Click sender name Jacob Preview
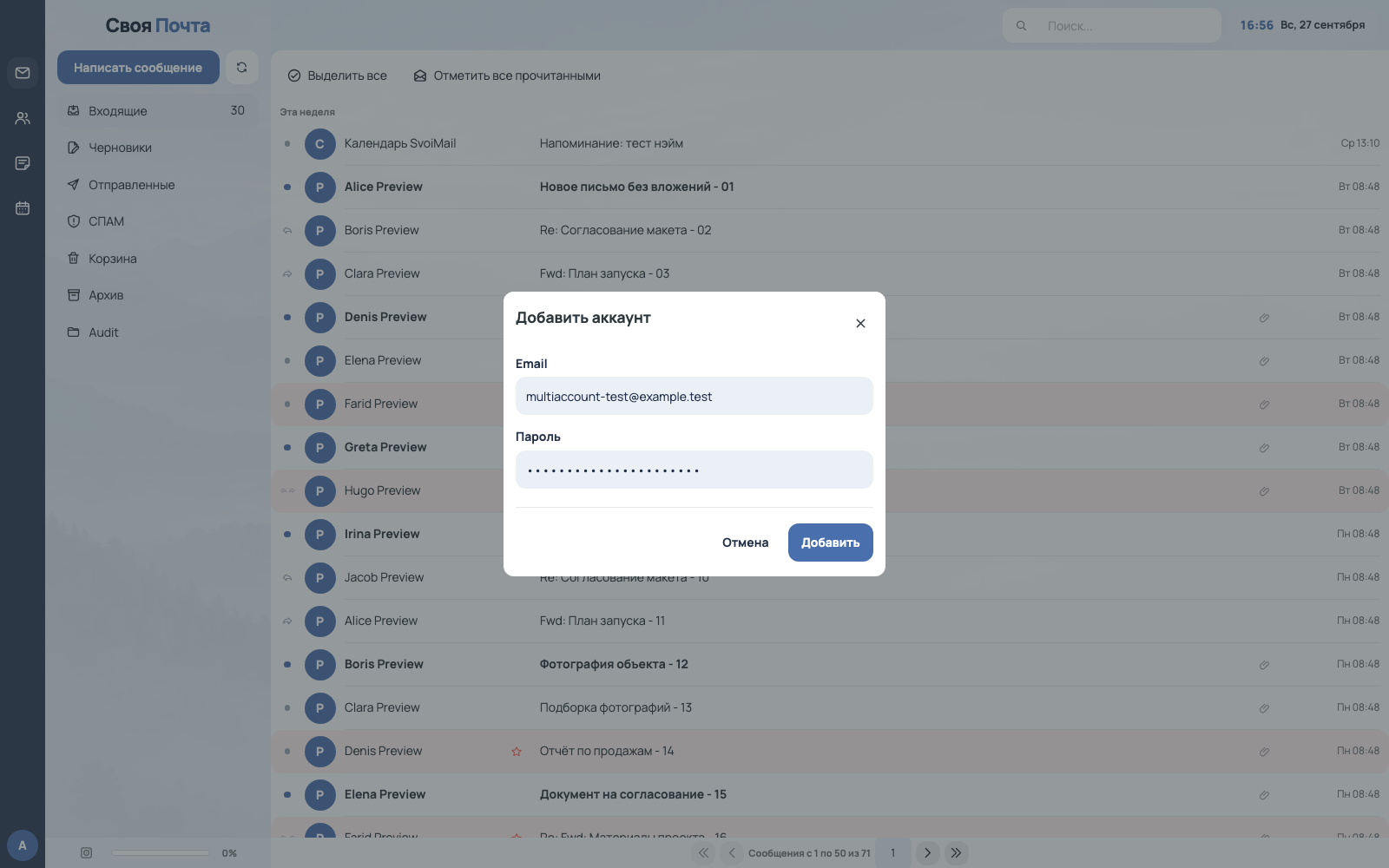The width and height of the screenshot is (1389, 868). pyautogui.click(x=384, y=578)
